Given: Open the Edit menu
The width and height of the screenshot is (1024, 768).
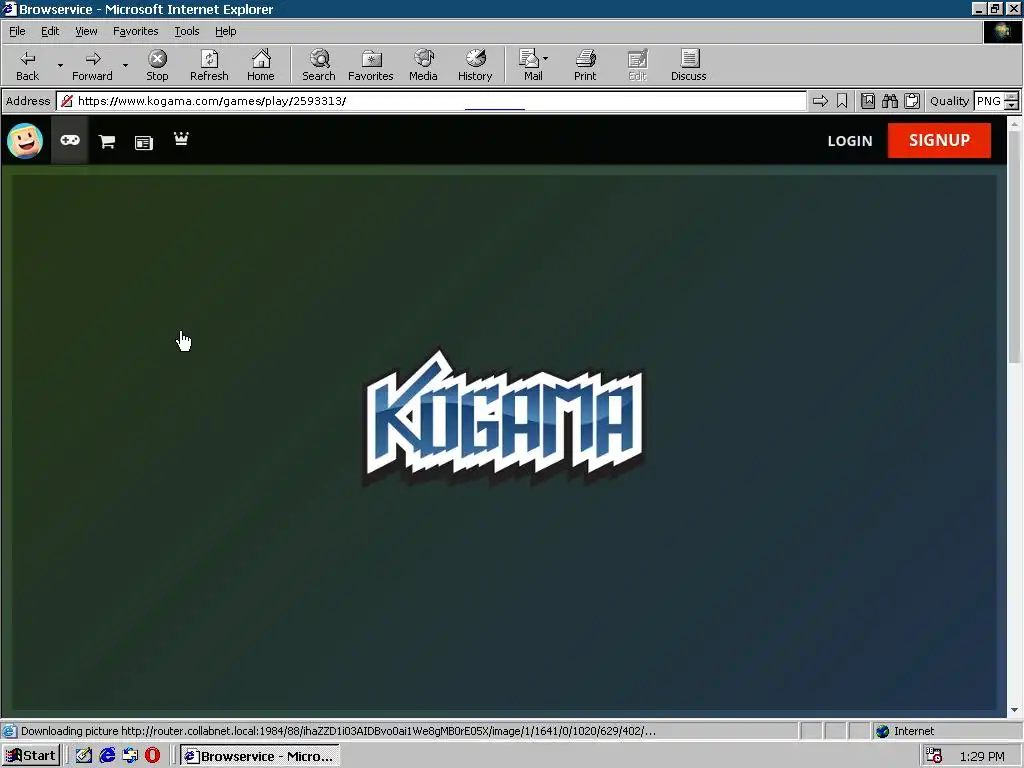Looking at the screenshot, I should pos(50,31).
